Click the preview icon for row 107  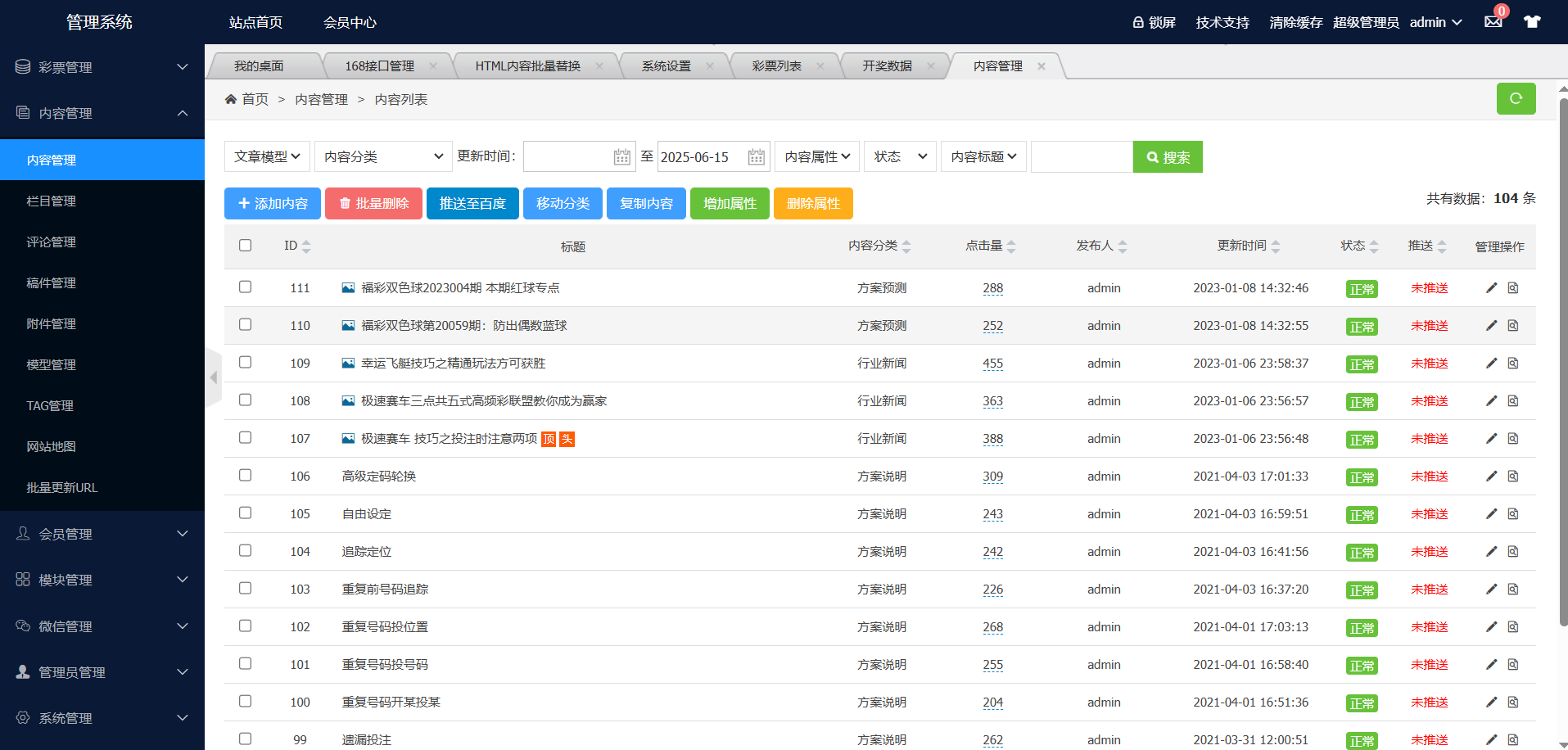point(1513,438)
